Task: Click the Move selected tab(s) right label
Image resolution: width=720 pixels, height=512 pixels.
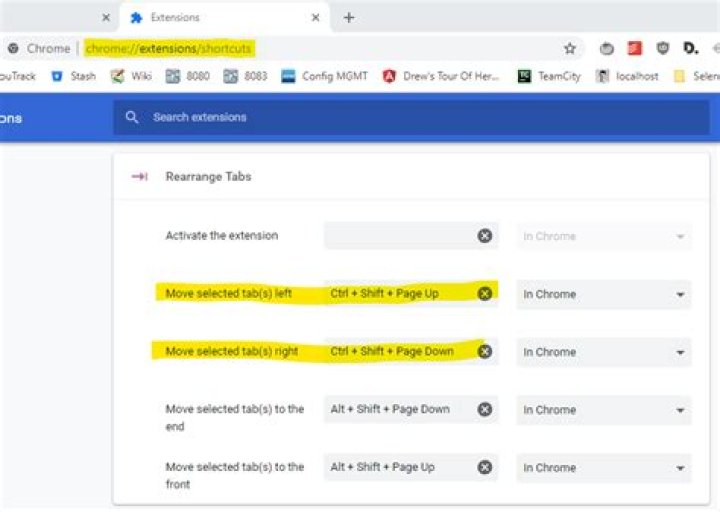Action: 232,351
